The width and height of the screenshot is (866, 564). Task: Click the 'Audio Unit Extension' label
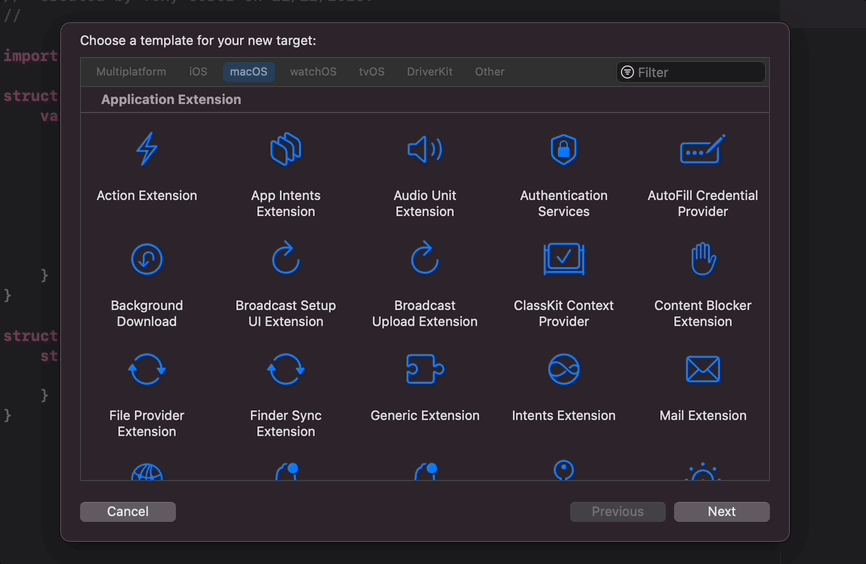[425, 203]
